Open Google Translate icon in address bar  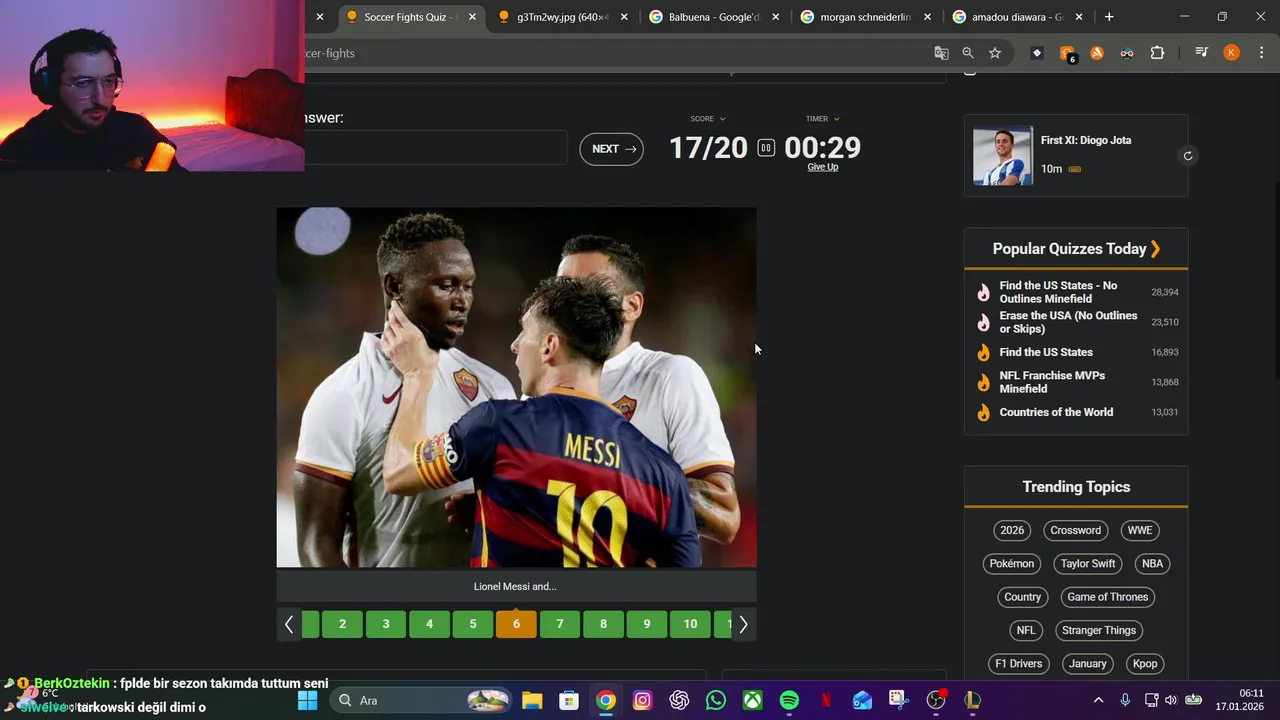tap(941, 53)
